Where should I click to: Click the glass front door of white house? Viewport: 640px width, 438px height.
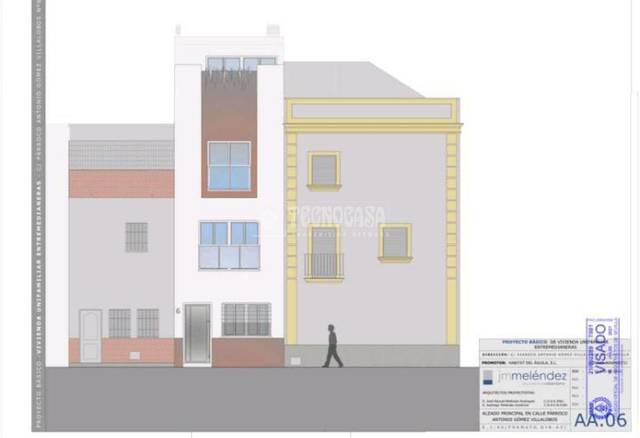(197, 333)
